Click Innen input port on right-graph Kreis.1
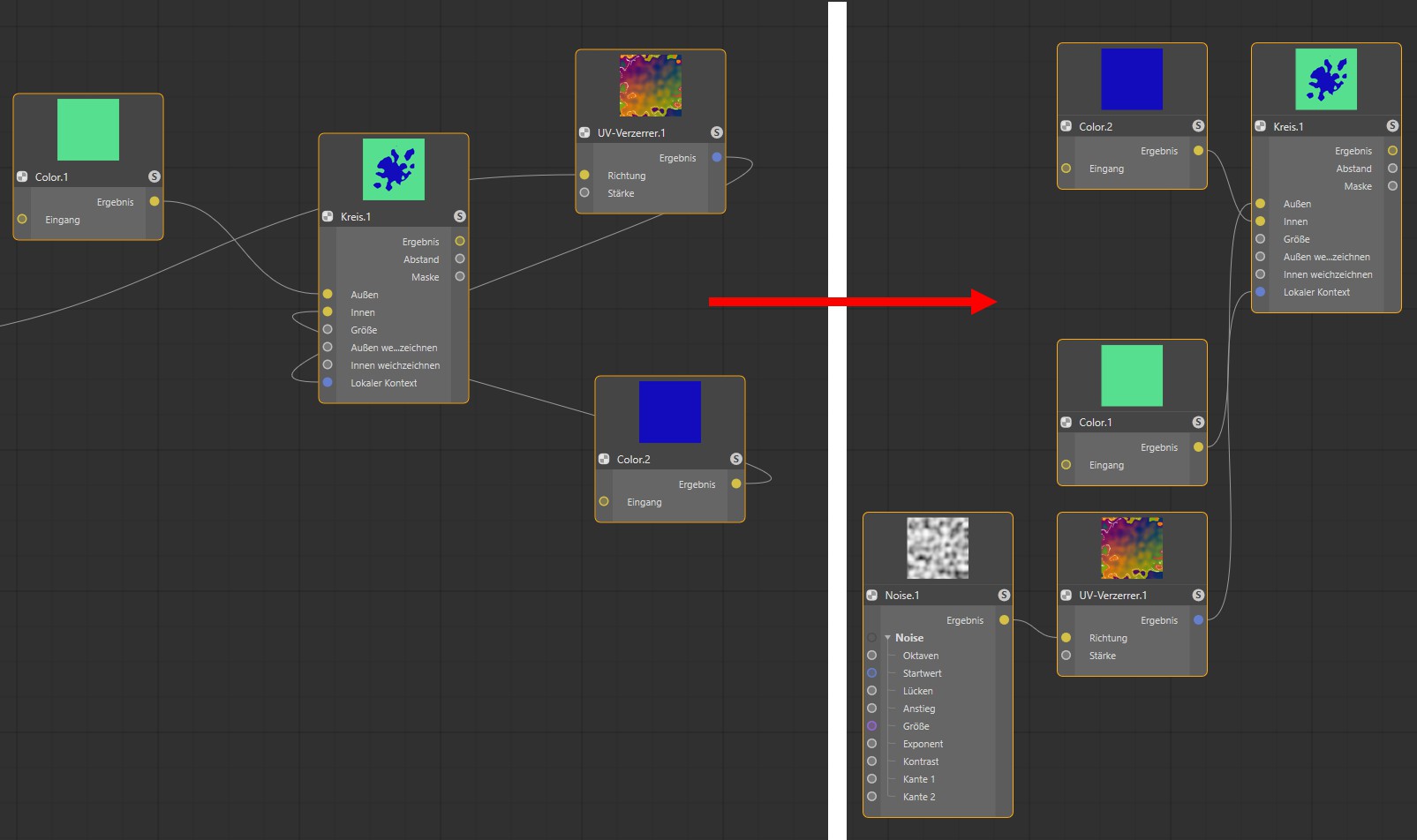The image size is (1417, 840). click(x=1261, y=221)
